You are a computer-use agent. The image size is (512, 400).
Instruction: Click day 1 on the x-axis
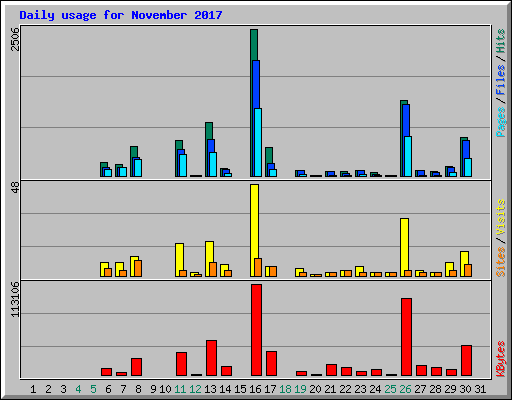pyautogui.click(x=33, y=389)
